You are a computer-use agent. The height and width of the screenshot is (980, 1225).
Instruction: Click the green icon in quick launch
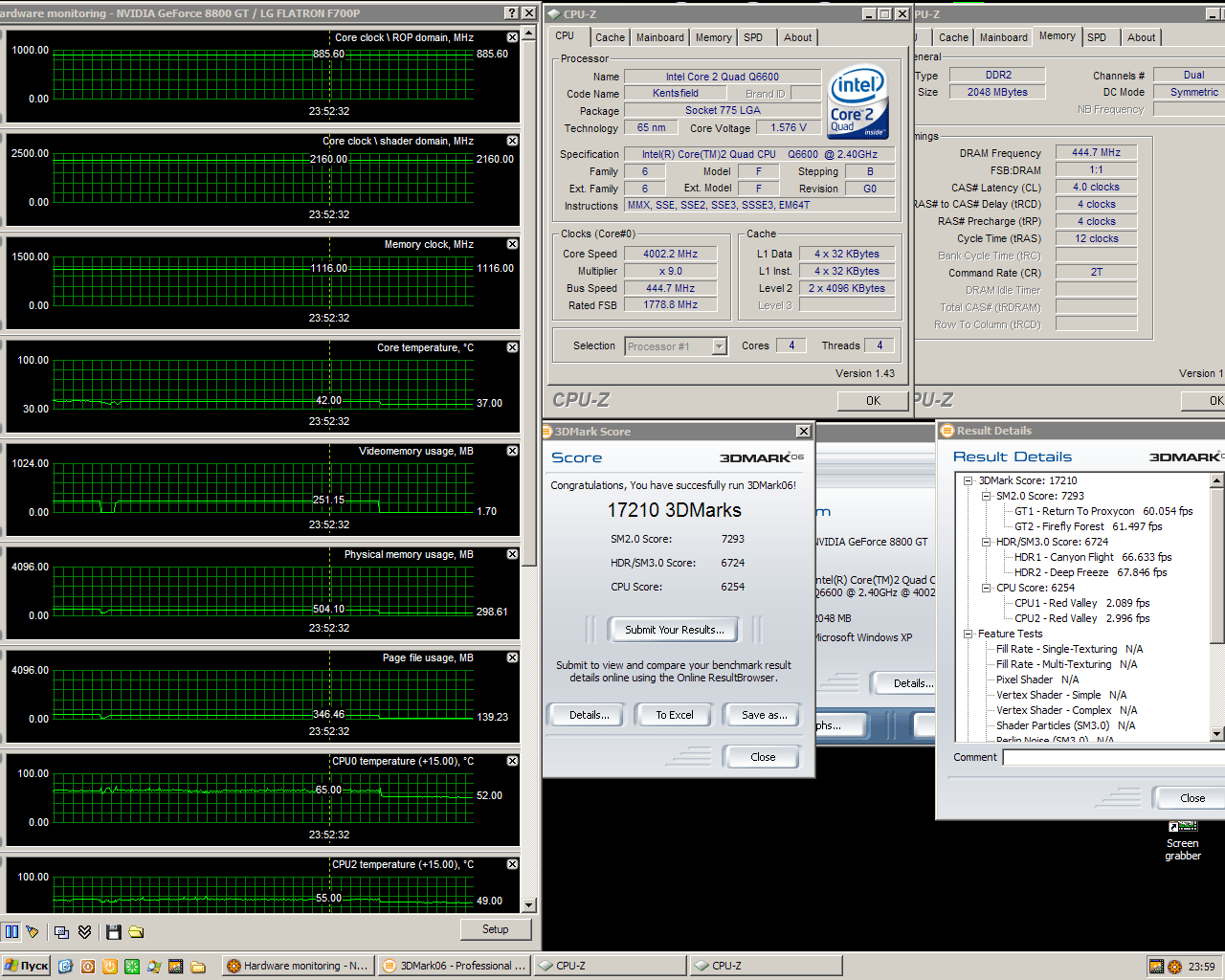point(132,967)
